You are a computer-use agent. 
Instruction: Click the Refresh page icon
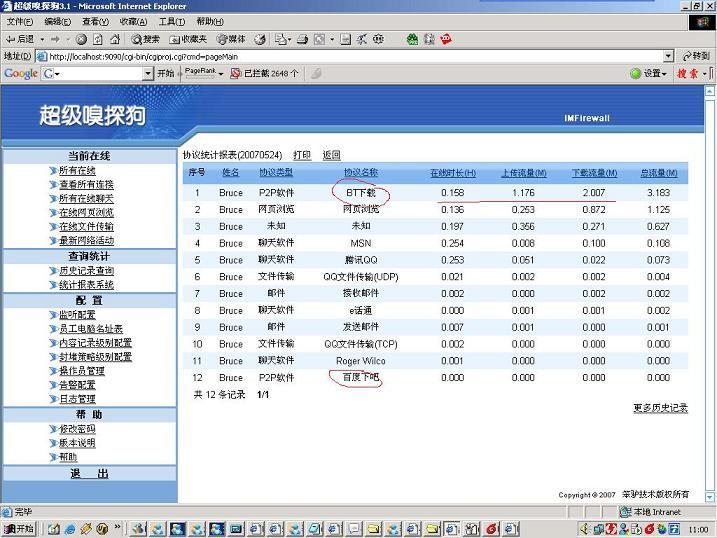tap(98, 39)
